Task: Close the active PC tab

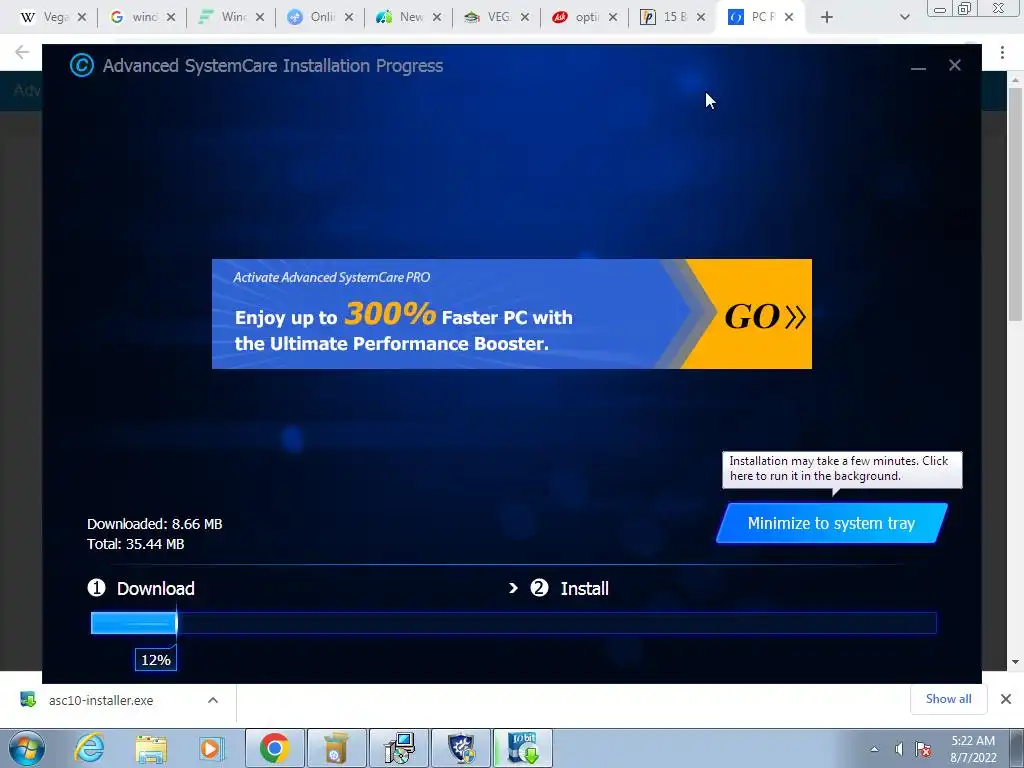Action: tap(789, 17)
